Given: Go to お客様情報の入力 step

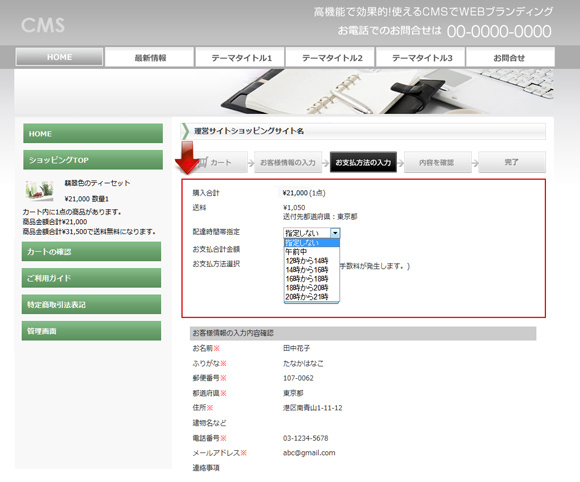Looking at the screenshot, I should coord(288,162).
